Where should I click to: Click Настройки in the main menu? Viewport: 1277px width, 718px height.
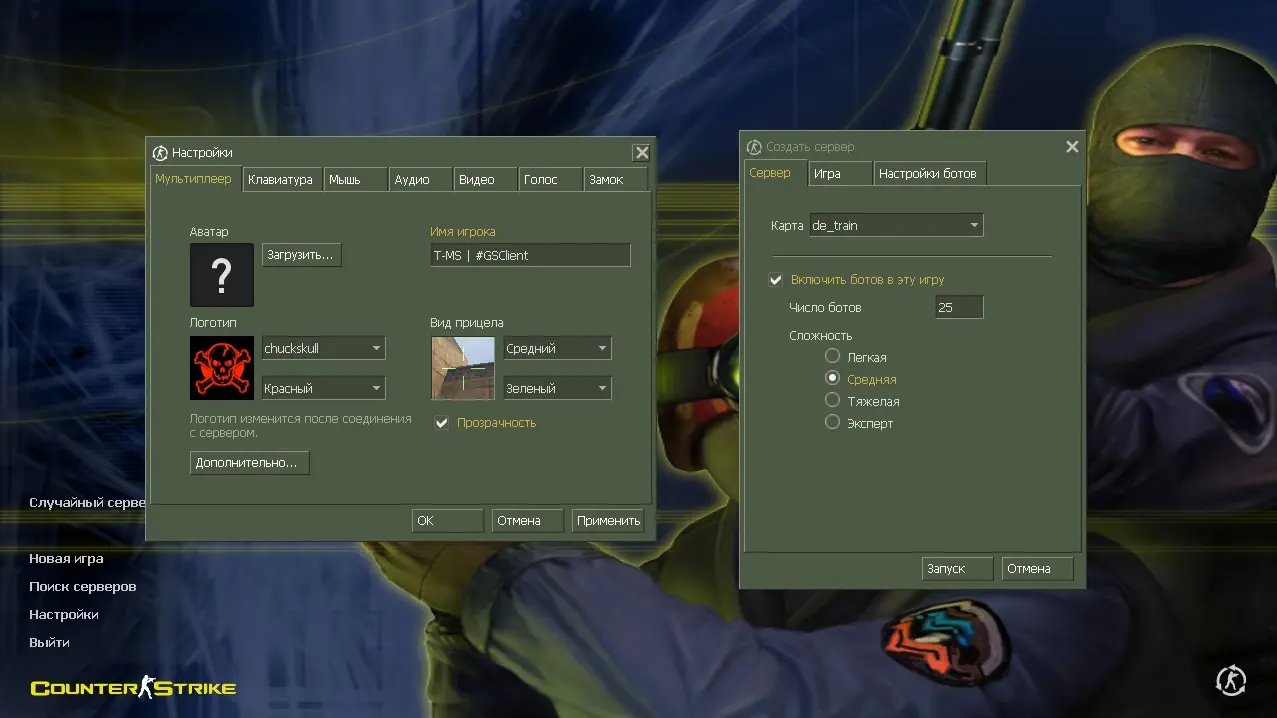coord(64,615)
